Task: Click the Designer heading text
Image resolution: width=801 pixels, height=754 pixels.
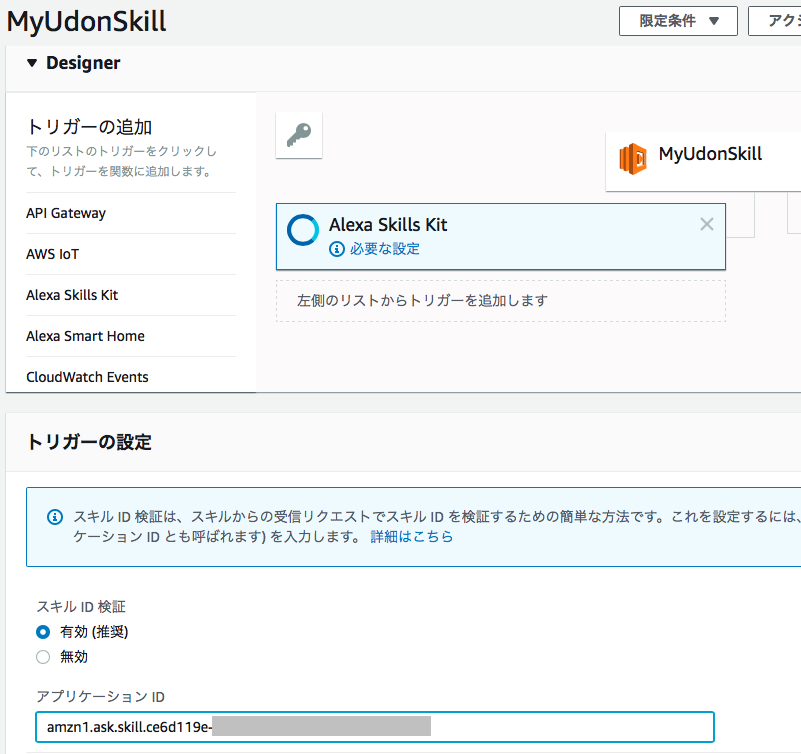Action: tap(83, 63)
